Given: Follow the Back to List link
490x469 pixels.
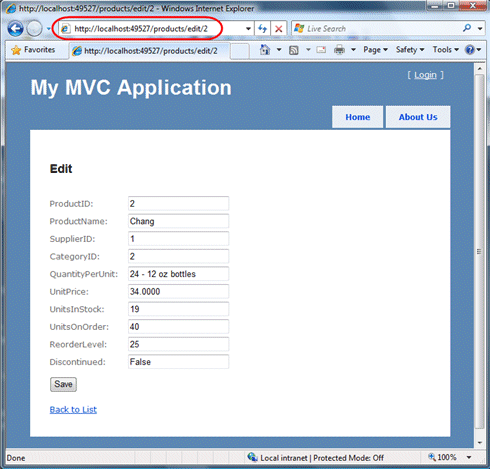Looking at the screenshot, I should [73, 410].
